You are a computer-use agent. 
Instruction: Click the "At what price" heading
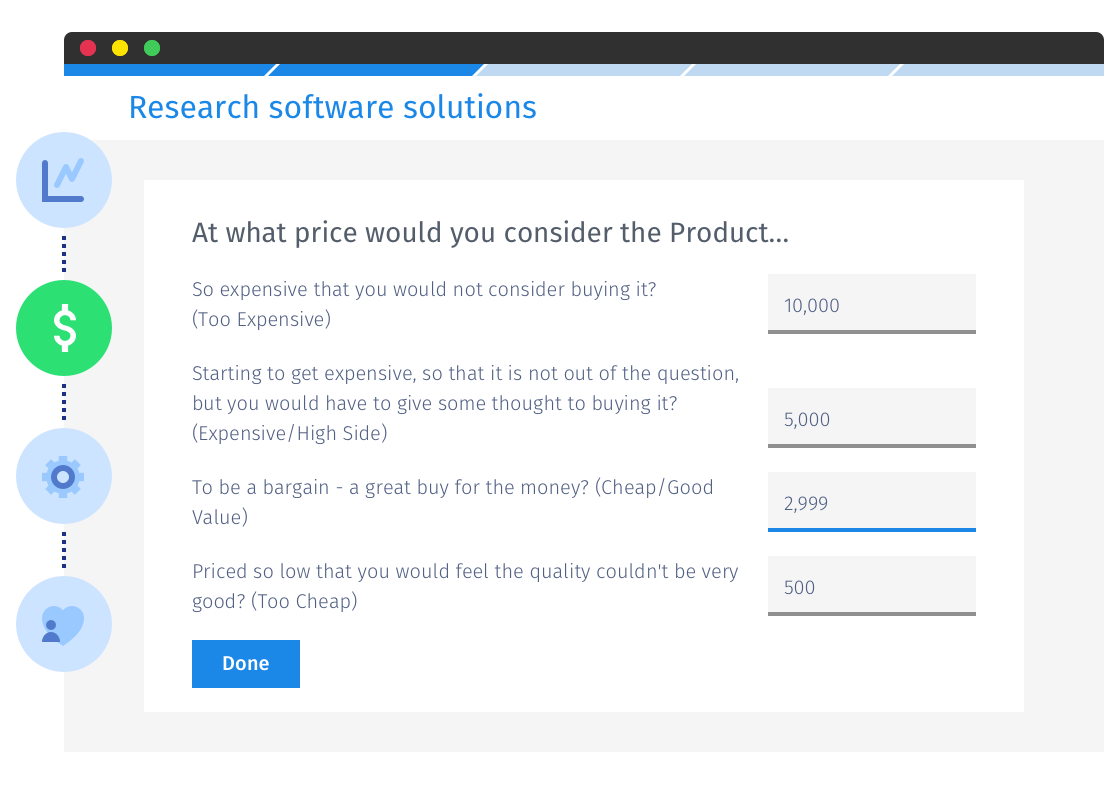[490, 233]
